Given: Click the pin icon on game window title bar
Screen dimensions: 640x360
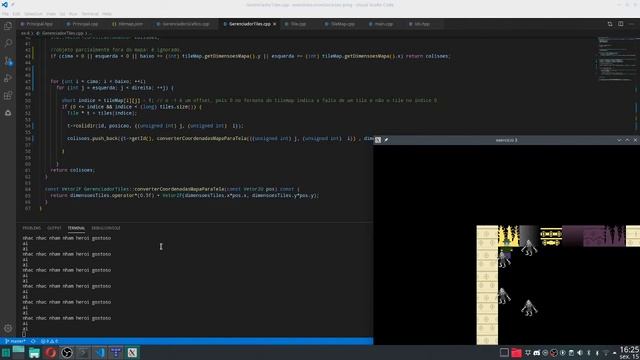Looking at the screenshot, I should click(386, 140).
